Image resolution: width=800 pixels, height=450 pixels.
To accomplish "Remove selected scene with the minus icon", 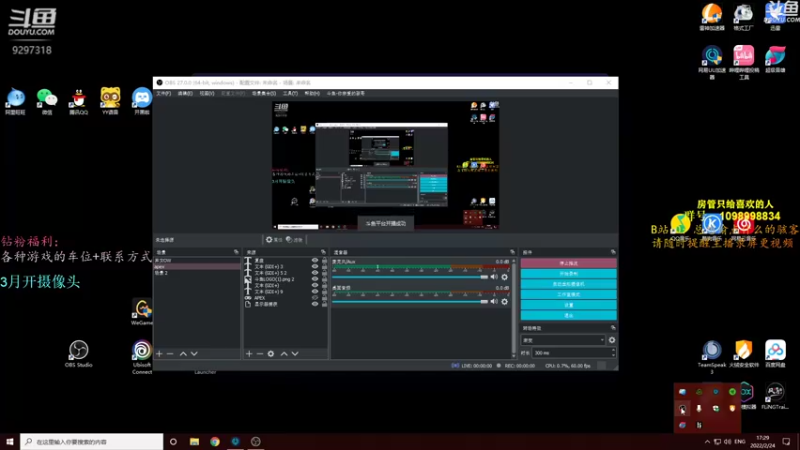I will (170, 354).
